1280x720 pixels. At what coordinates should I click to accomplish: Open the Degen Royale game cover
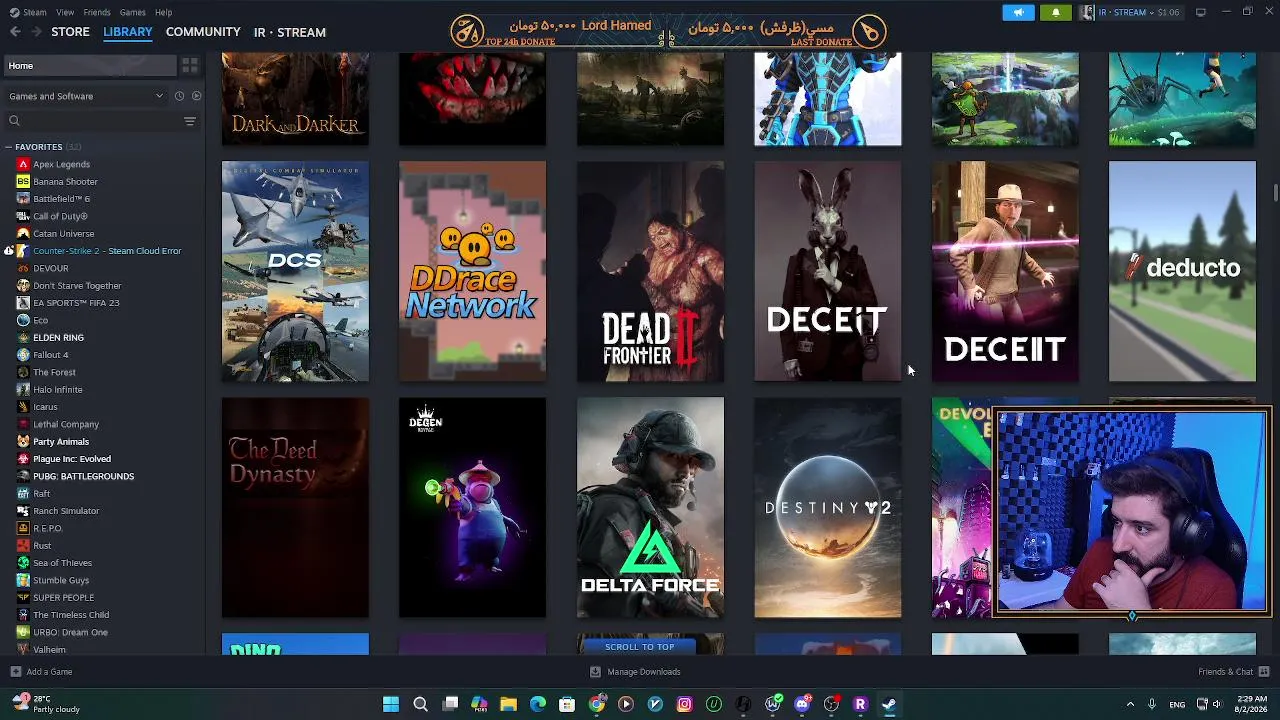tap(473, 508)
